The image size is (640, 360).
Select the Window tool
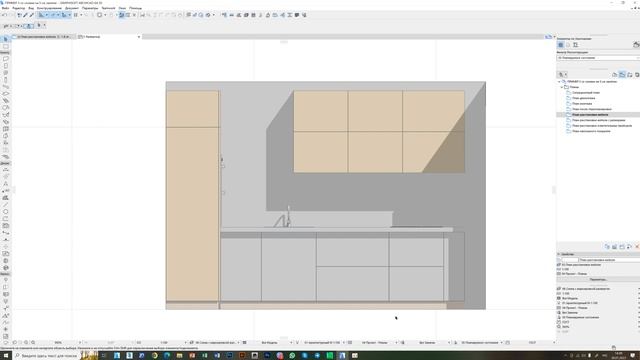tap(5, 73)
